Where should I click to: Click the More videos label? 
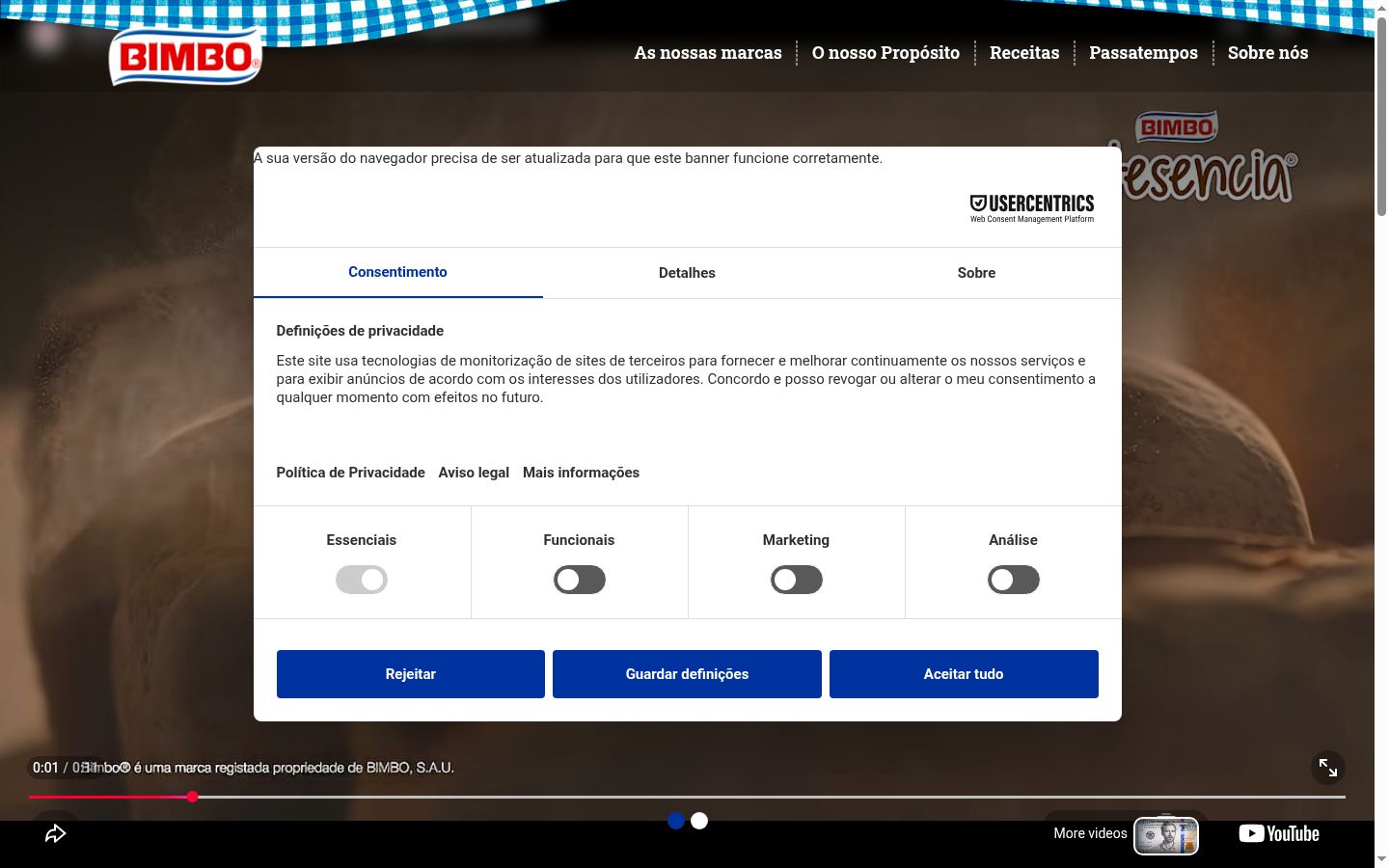[1090, 833]
